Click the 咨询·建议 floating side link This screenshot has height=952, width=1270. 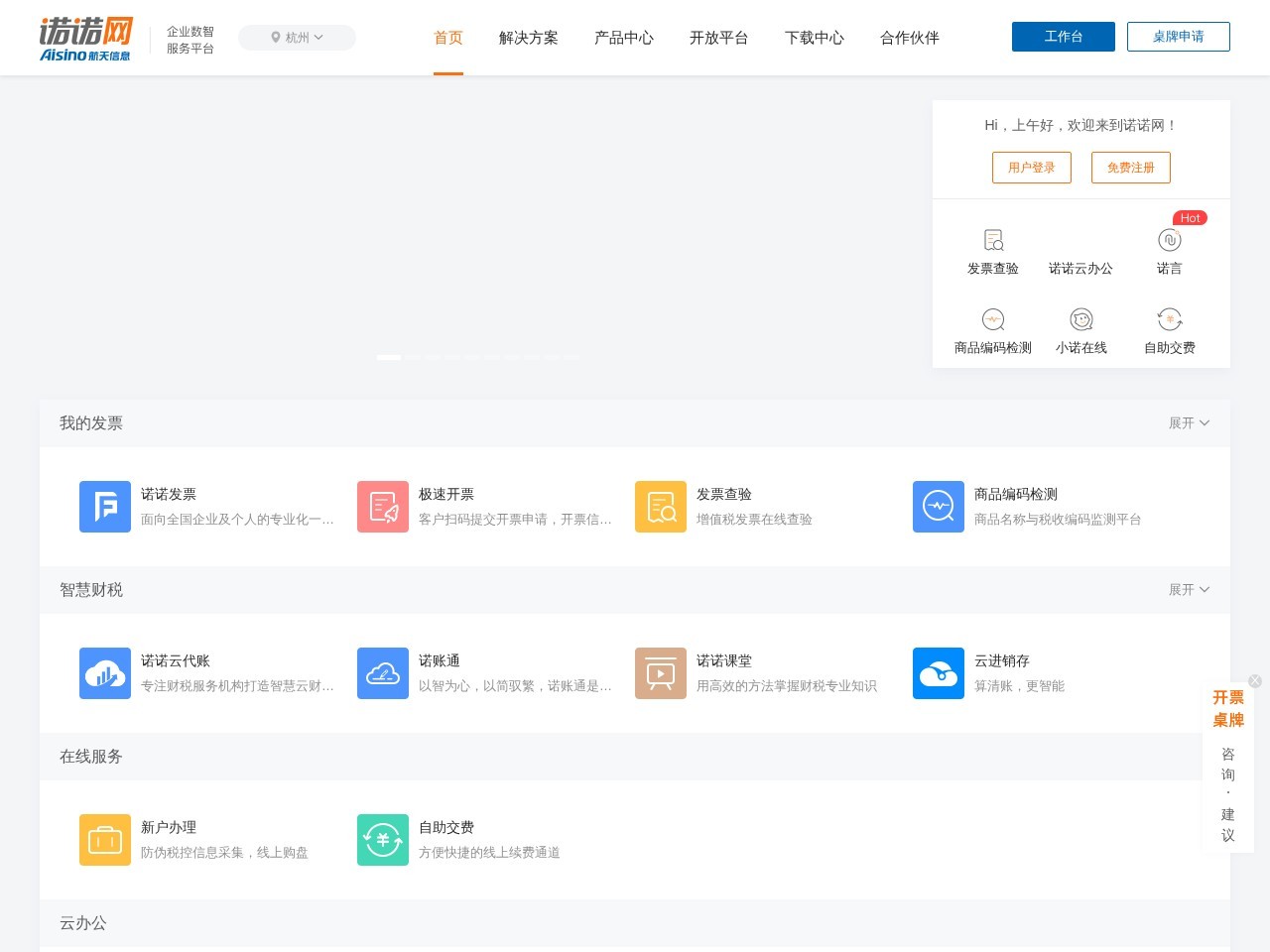pyautogui.click(x=1228, y=794)
